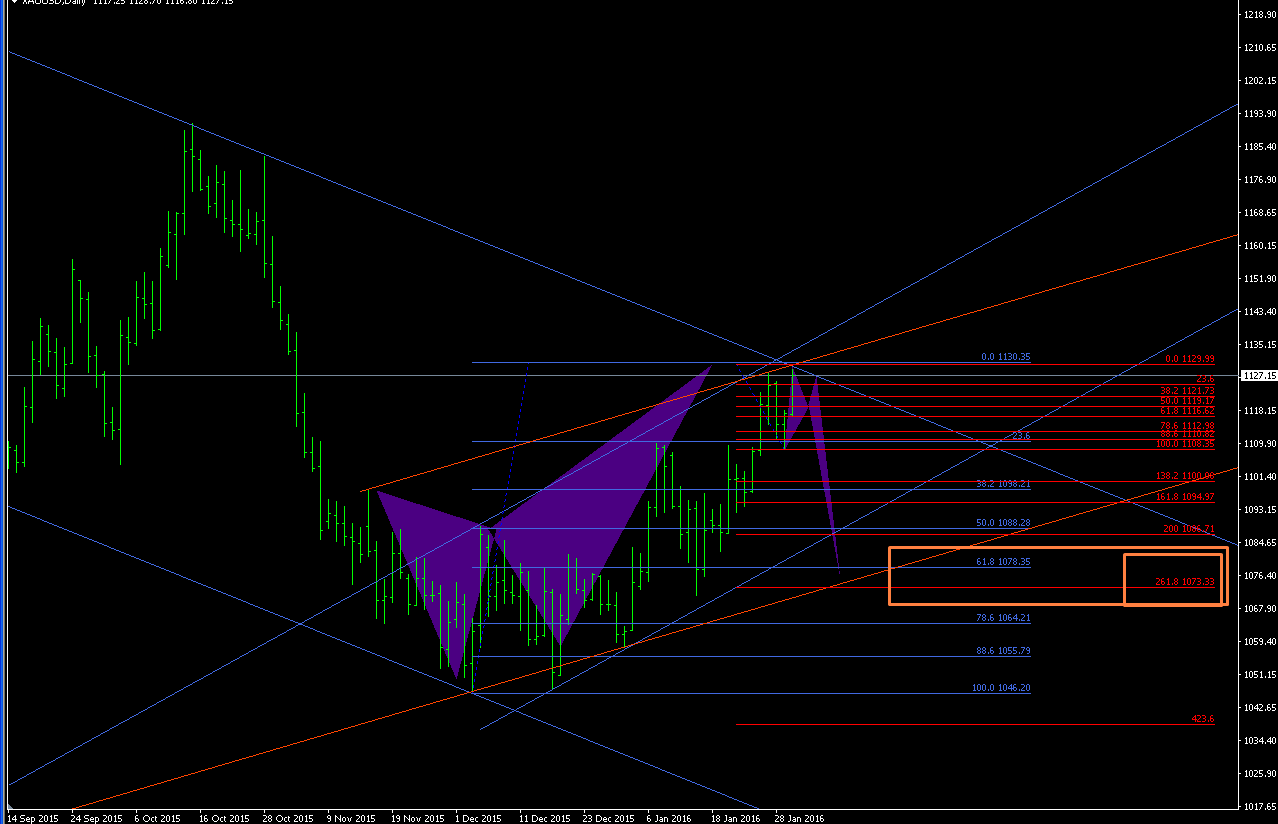Viewport: 1278px width, 824px height.
Task: Click date label 9 Nov 2015
Action: click(x=350, y=818)
